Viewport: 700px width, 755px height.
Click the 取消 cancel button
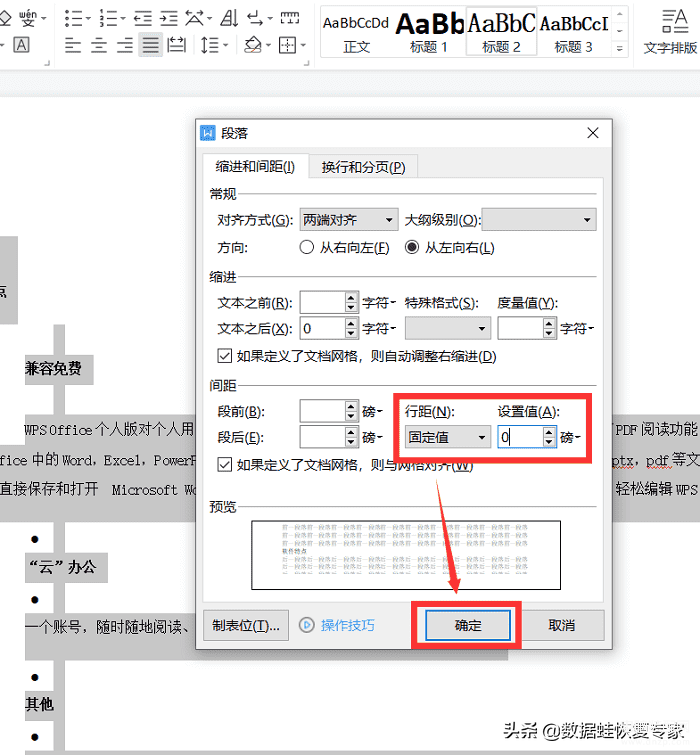(x=562, y=625)
